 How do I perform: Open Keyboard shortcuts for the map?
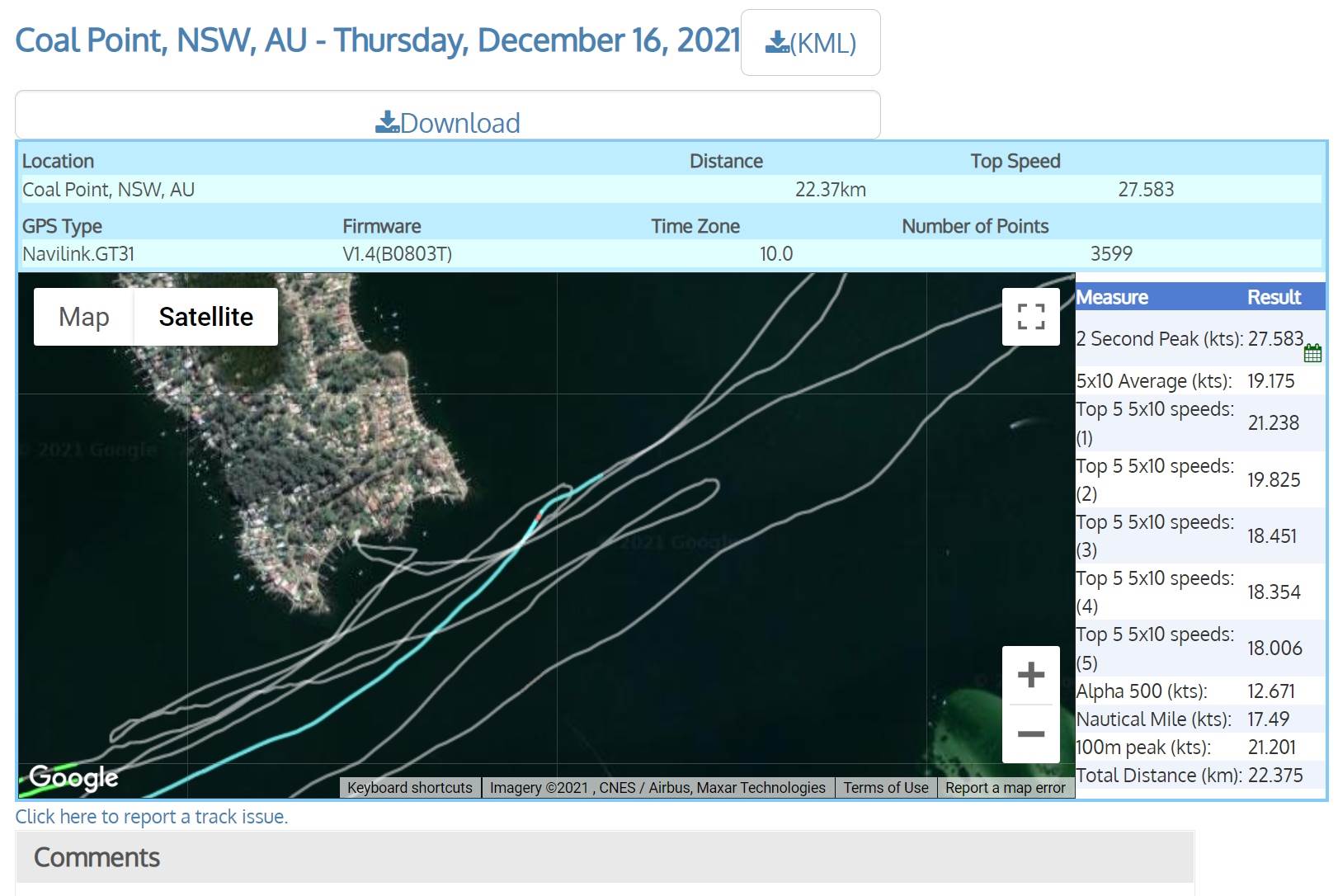pos(409,788)
